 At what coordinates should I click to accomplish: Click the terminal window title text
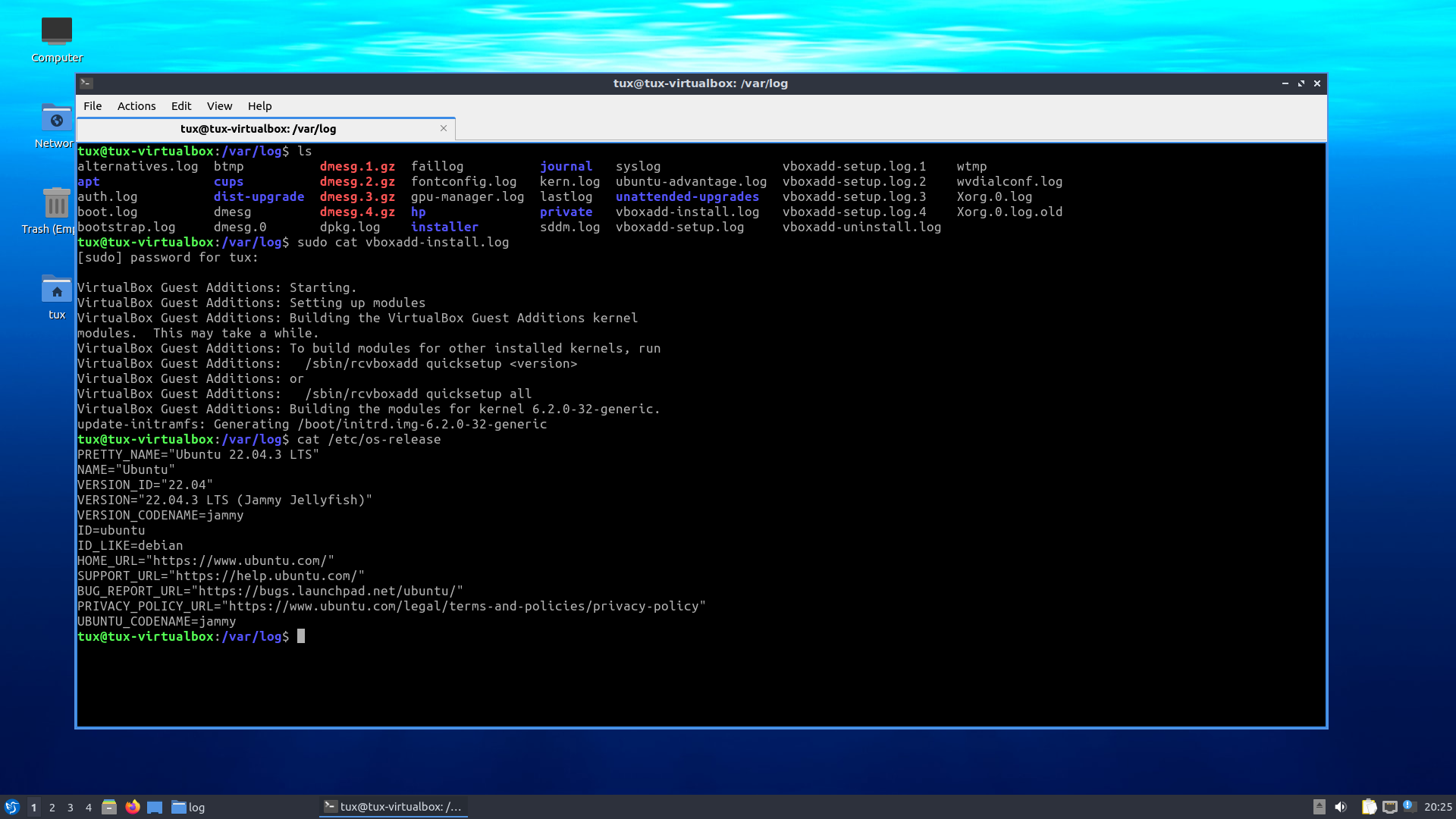pos(700,83)
